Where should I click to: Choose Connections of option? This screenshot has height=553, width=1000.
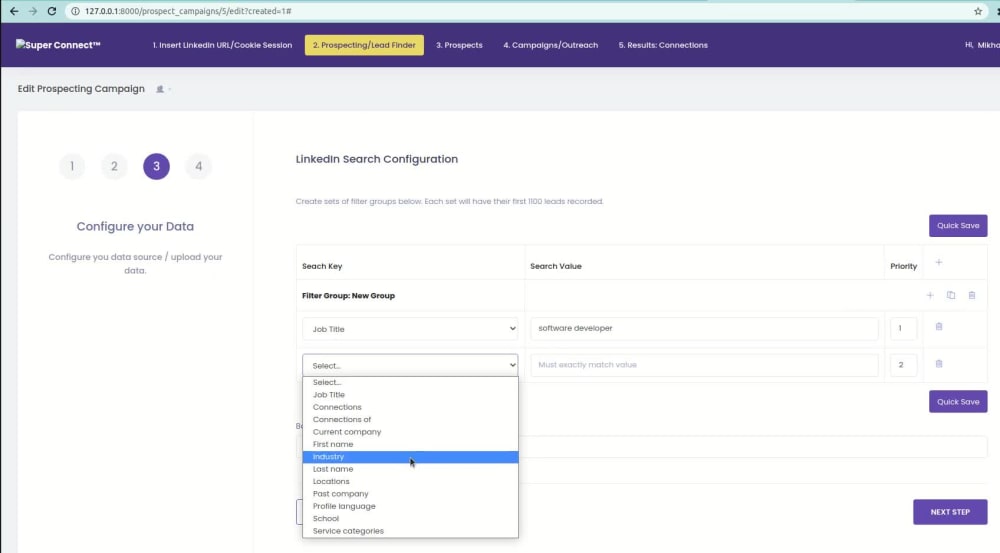[410, 420]
